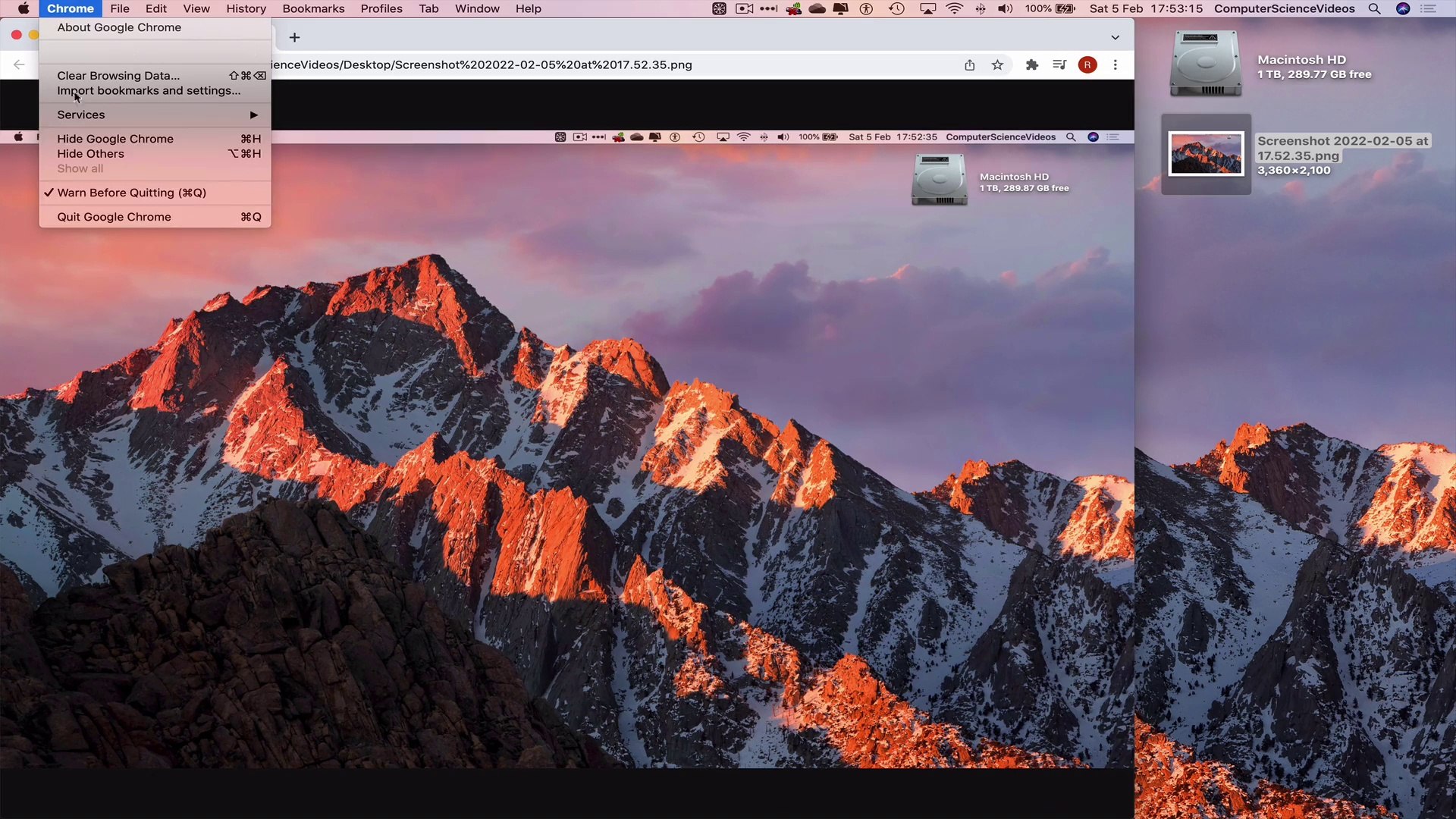The width and height of the screenshot is (1456, 819).
Task: Click the back navigation arrow
Action: tap(19, 65)
